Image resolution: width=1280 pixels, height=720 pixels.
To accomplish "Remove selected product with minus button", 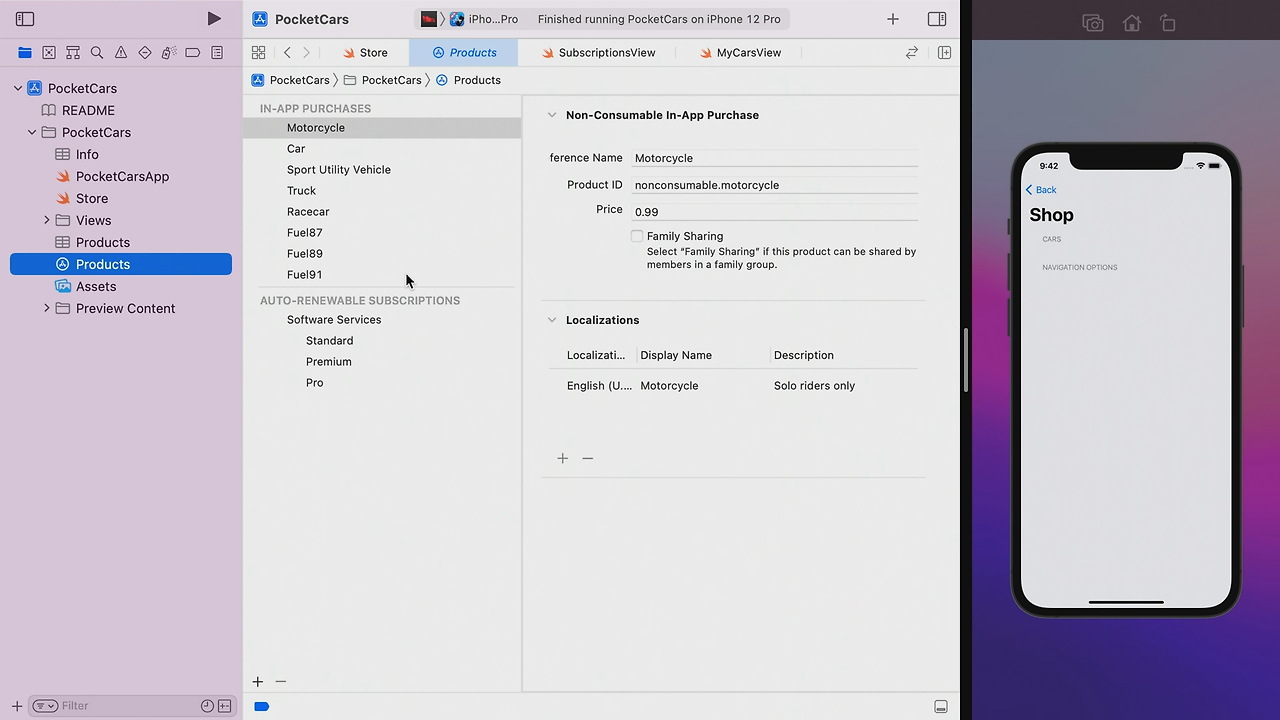I will tap(281, 682).
